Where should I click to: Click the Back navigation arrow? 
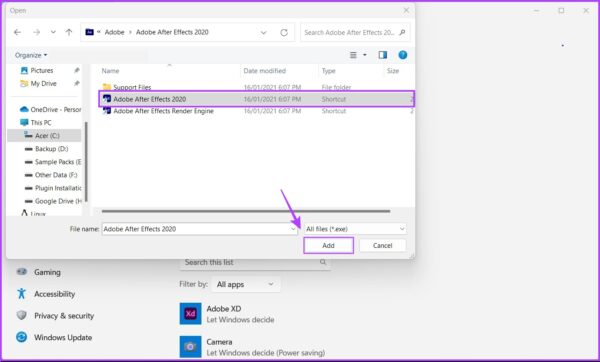[x=17, y=33]
